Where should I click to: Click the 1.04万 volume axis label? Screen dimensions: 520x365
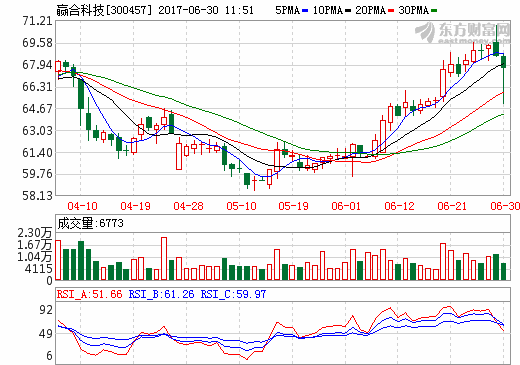35,257
